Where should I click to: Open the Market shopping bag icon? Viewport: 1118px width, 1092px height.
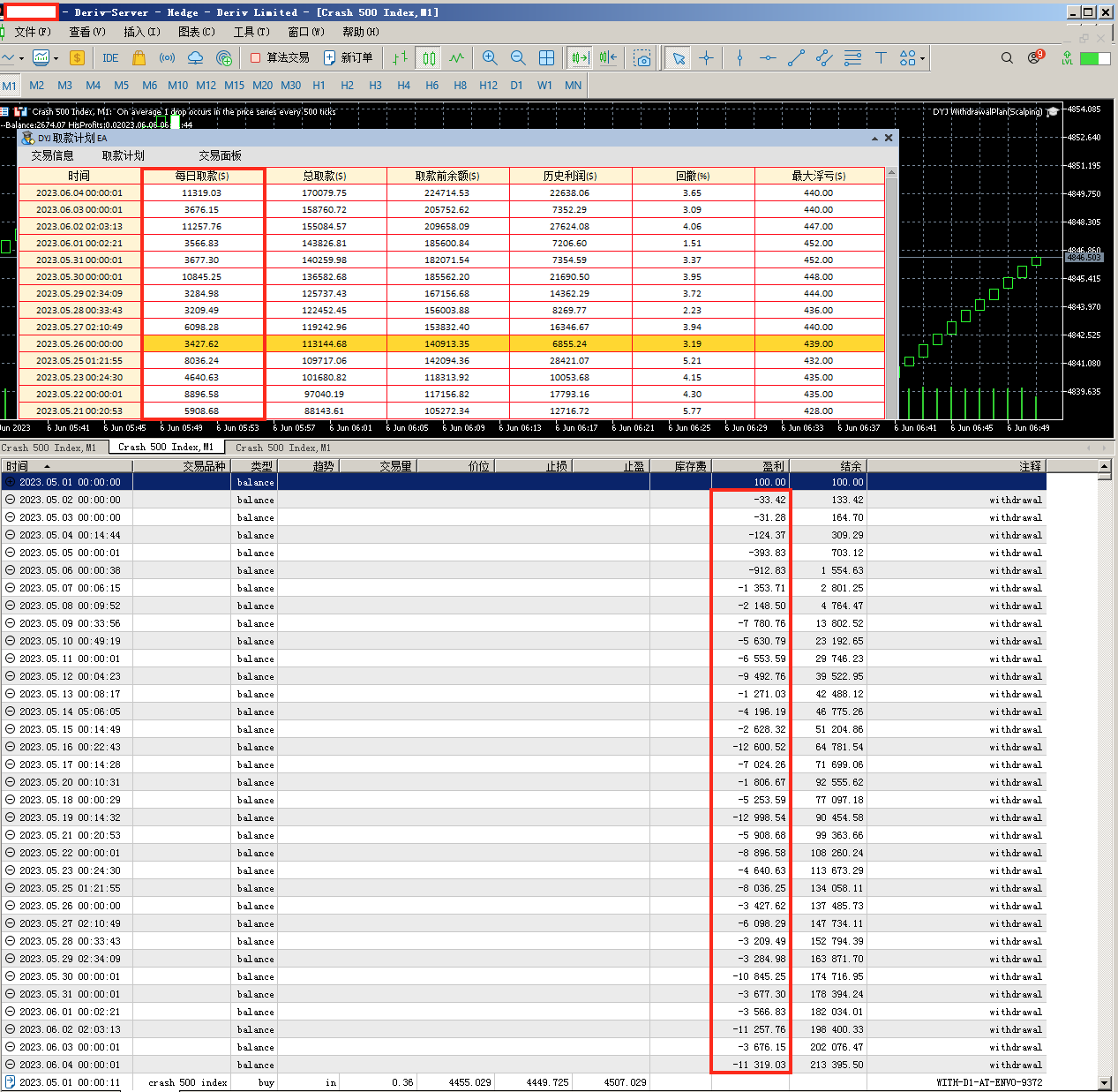click(139, 58)
